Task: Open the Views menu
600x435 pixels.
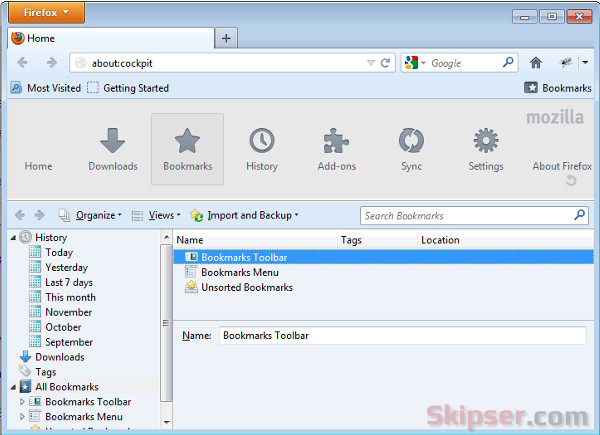Action: point(156,215)
